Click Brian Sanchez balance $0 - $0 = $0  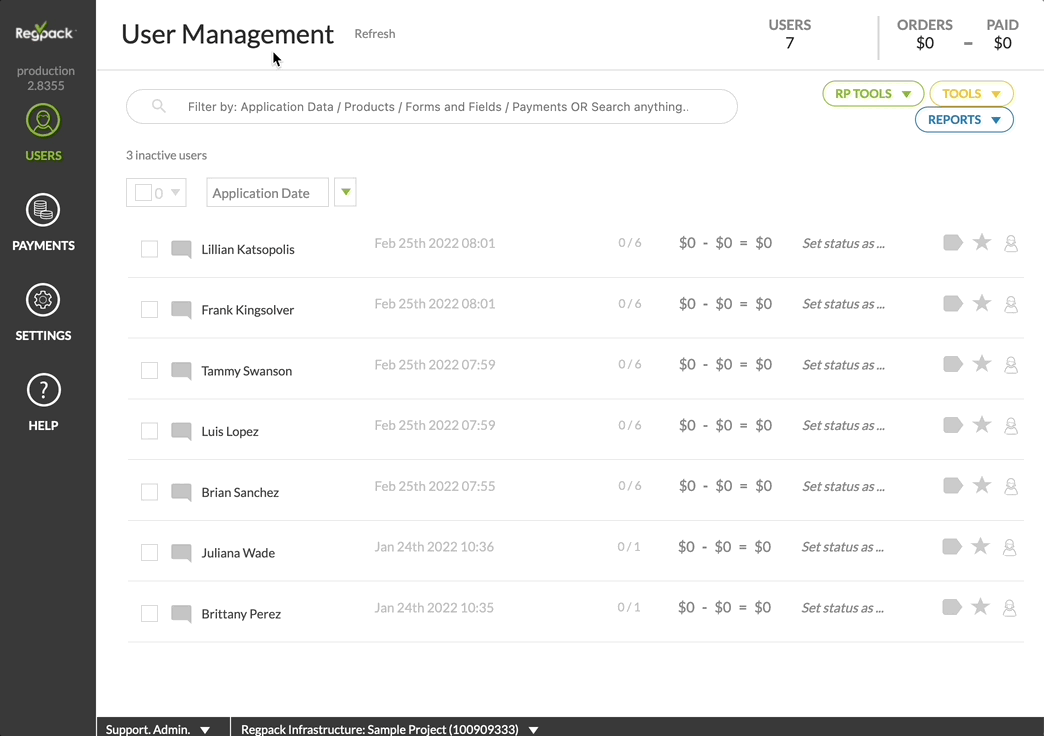[x=725, y=486]
